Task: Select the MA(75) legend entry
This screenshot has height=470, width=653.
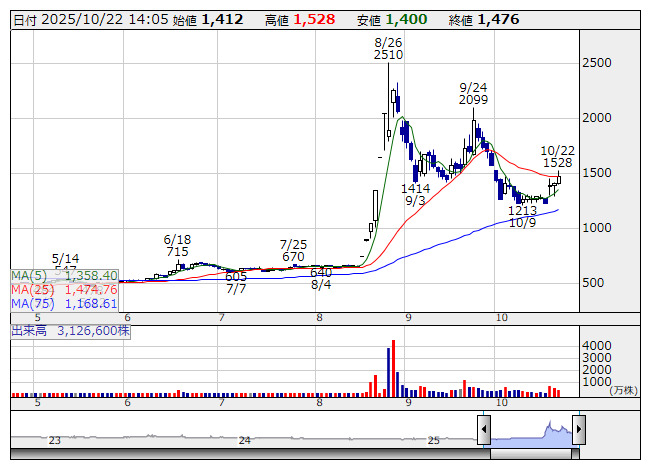Action: click(64, 303)
